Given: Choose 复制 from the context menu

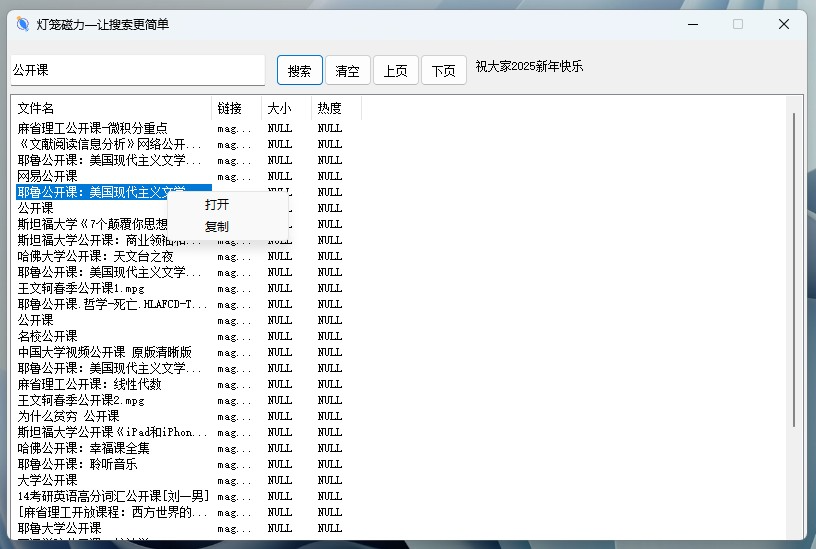Looking at the screenshot, I should pos(217,227).
